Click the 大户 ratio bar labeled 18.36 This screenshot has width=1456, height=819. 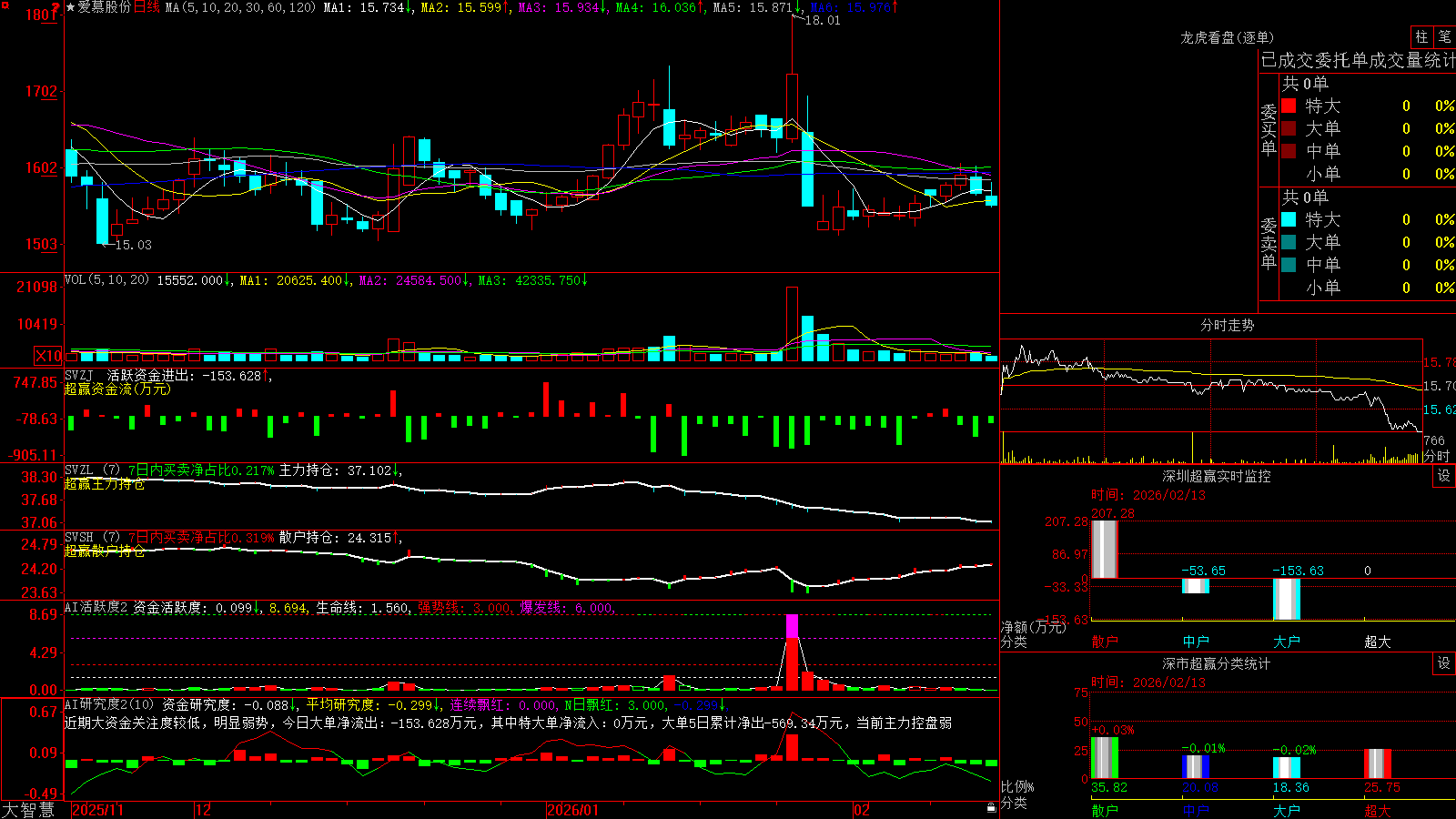pos(1287,768)
